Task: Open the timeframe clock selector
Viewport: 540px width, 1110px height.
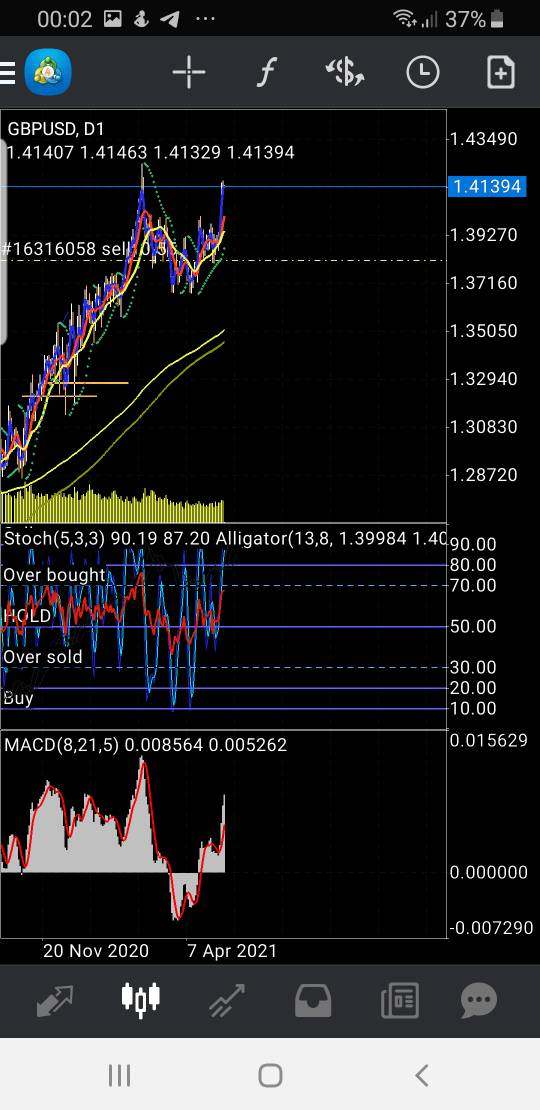Action: 423,72
